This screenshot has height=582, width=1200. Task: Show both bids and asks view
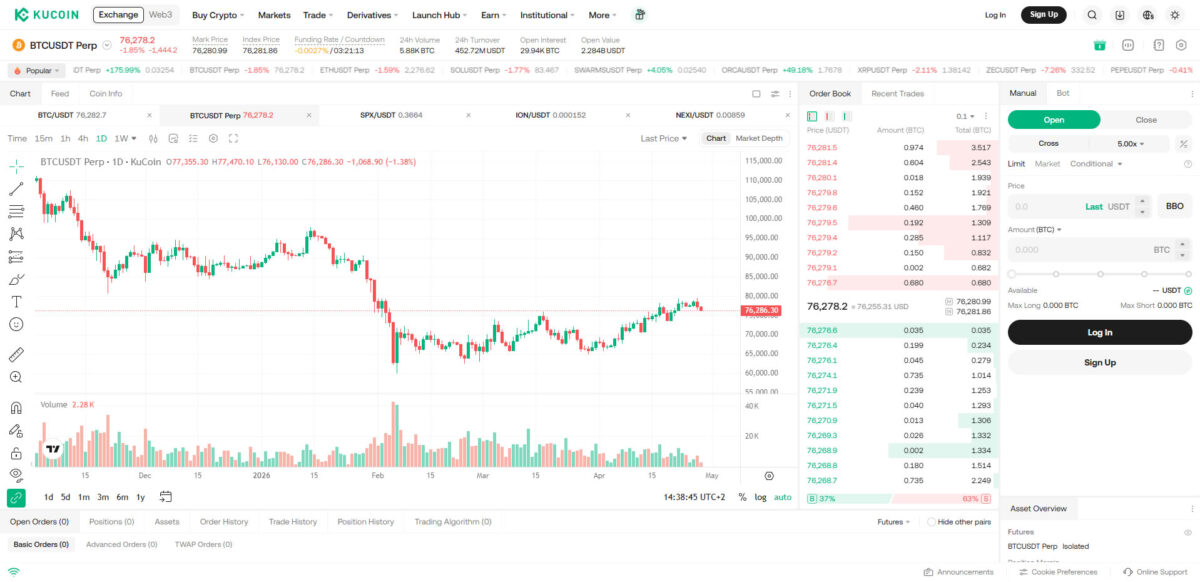coord(812,116)
